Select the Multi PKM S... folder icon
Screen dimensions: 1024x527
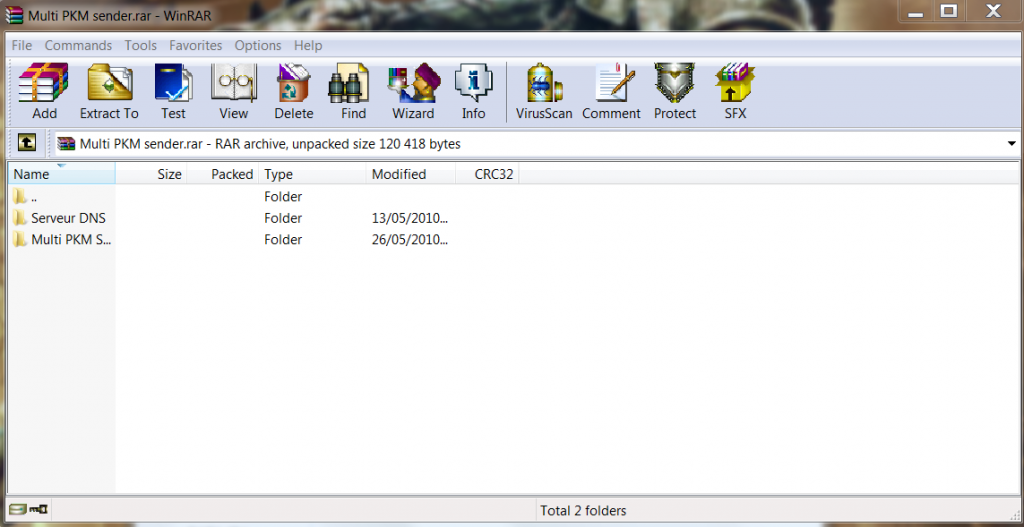click(x=20, y=240)
